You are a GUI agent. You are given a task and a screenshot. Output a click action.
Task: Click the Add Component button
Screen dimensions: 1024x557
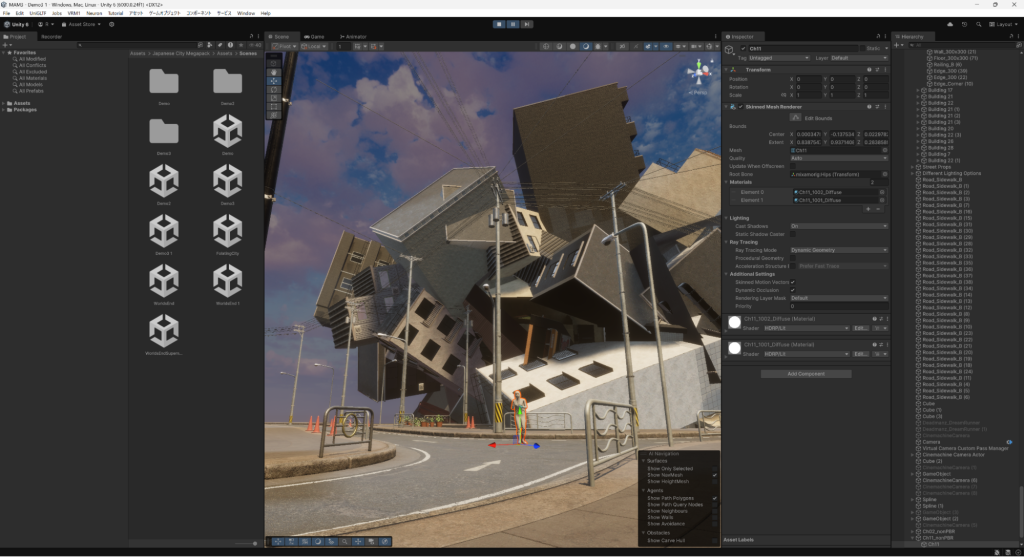click(806, 373)
